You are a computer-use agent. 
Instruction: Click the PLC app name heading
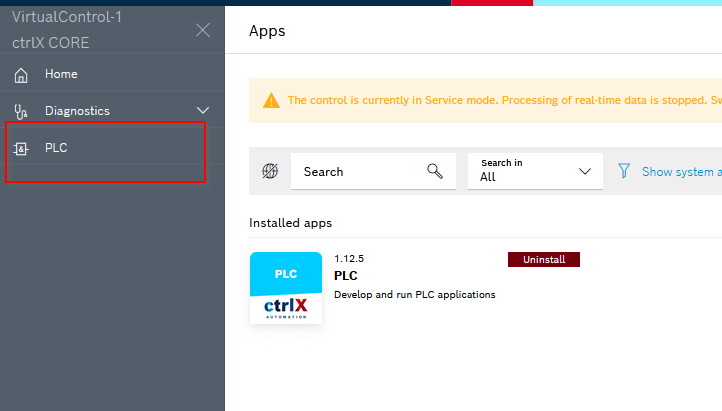click(346, 276)
